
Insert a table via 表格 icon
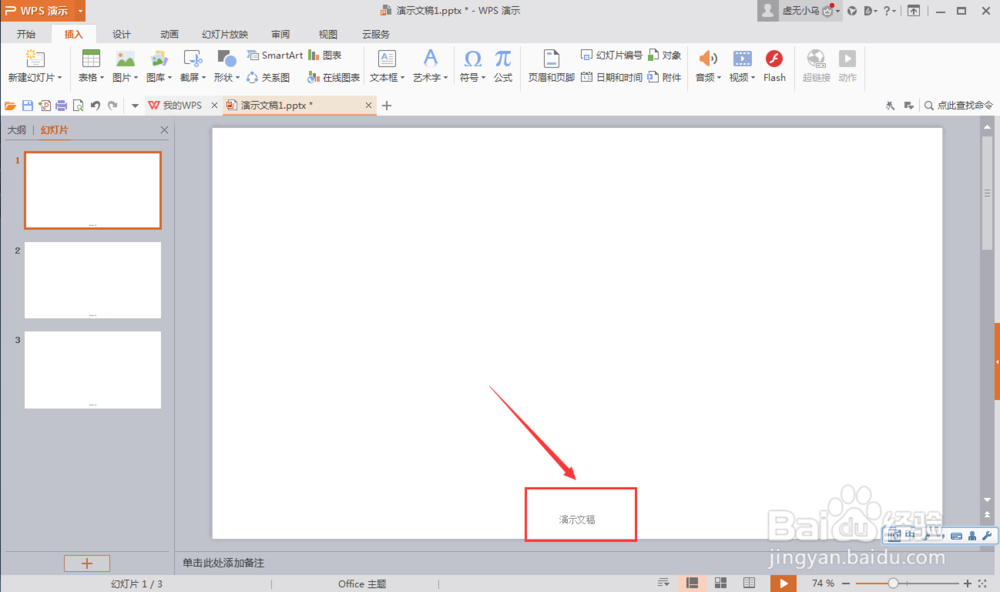[x=91, y=59]
